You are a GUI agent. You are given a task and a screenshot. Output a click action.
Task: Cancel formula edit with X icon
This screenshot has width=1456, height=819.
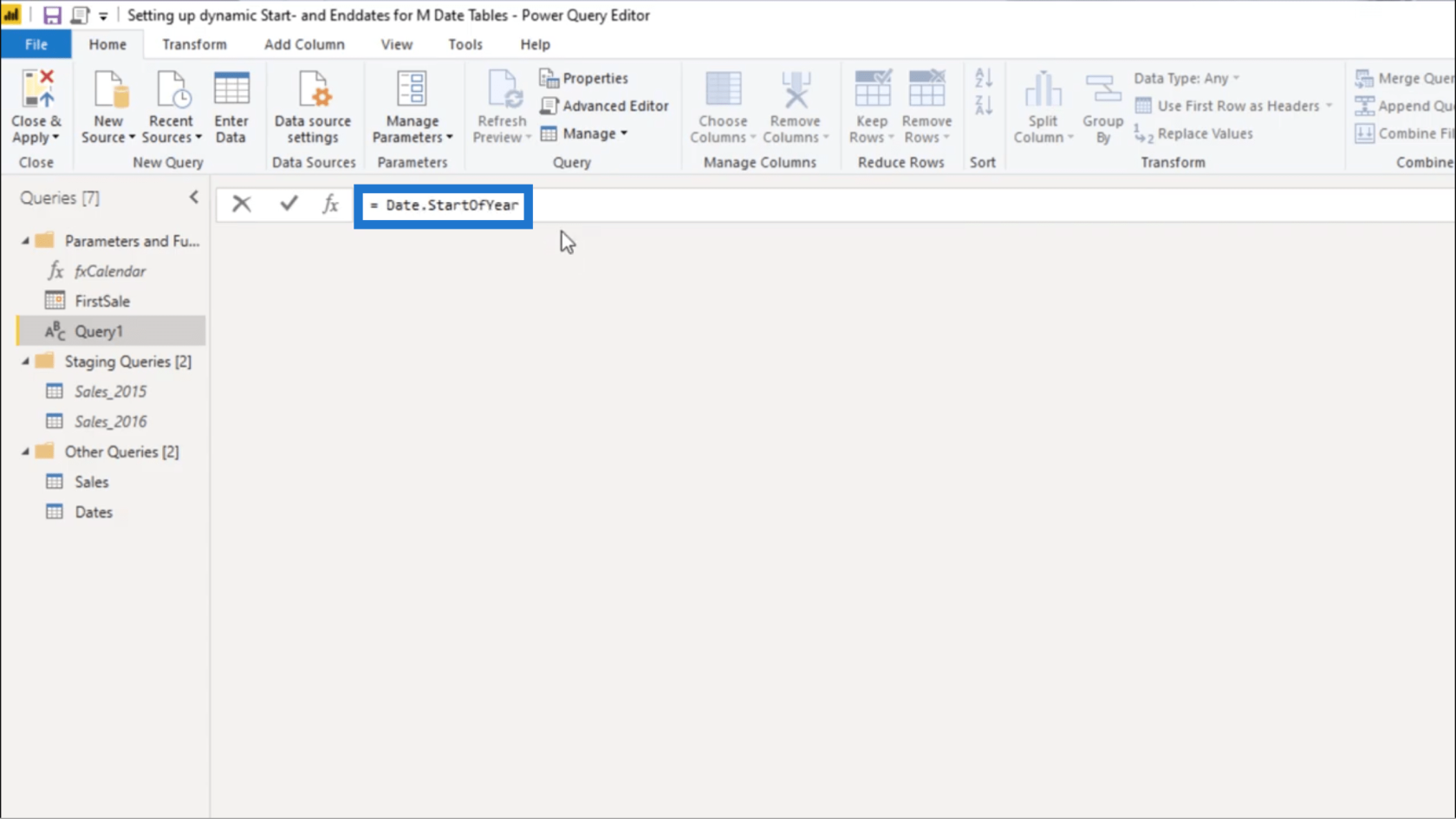click(x=242, y=204)
